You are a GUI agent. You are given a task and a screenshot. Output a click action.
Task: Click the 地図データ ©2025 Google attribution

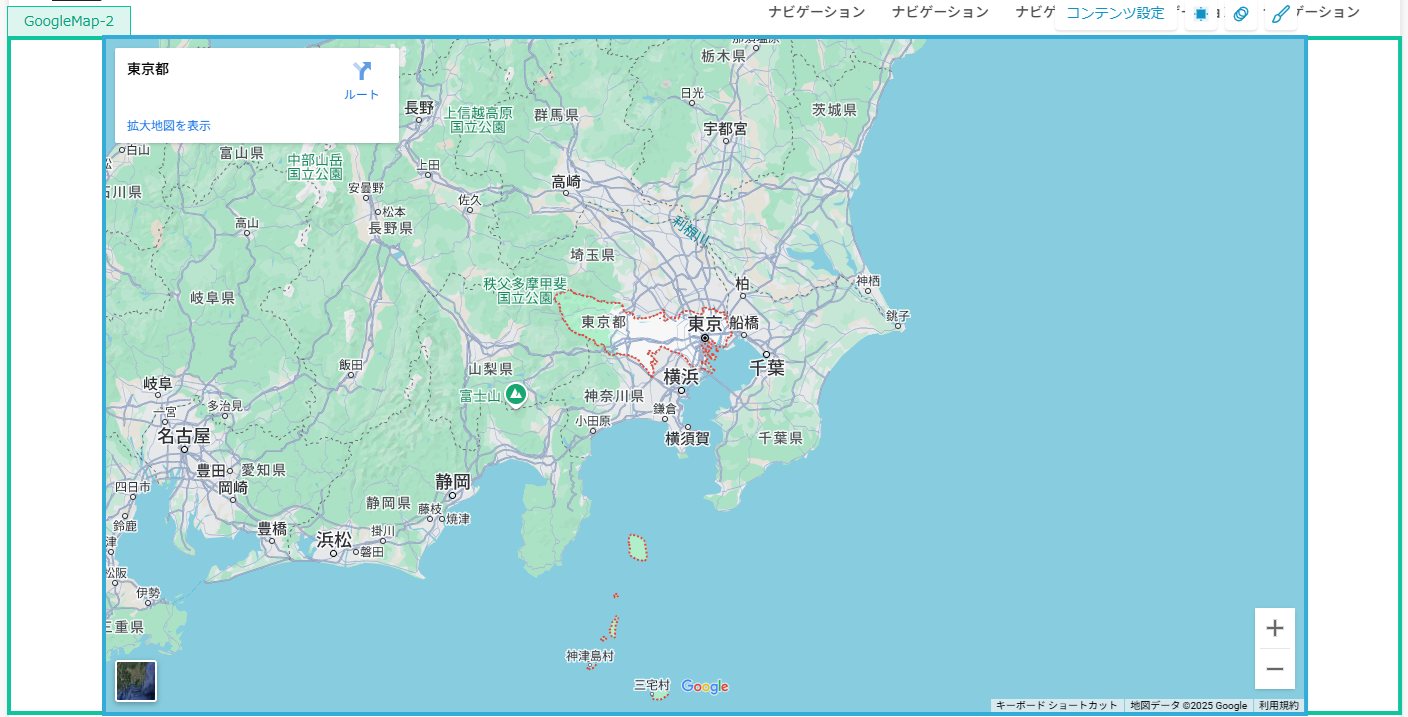pos(1189,705)
